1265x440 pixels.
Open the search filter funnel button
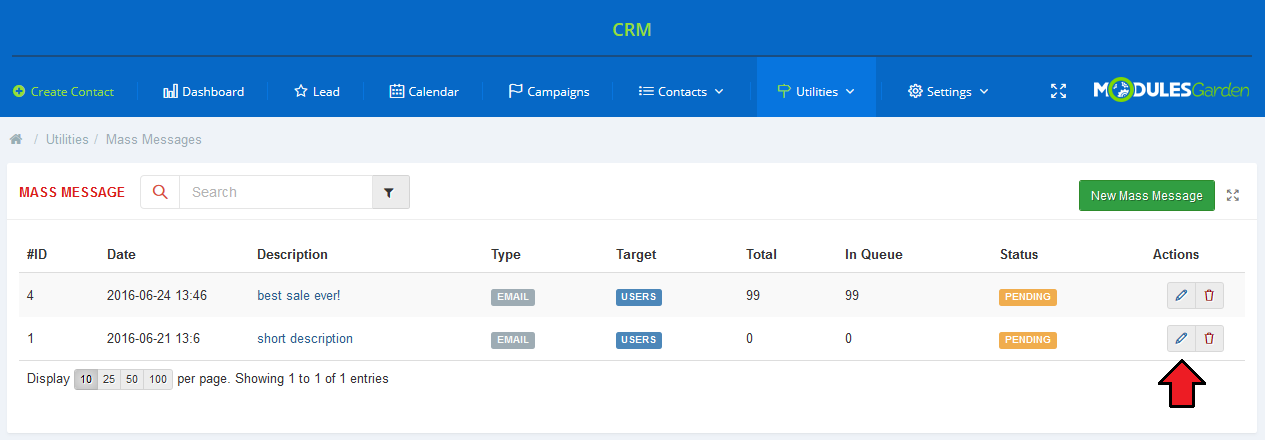tap(391, 192)
